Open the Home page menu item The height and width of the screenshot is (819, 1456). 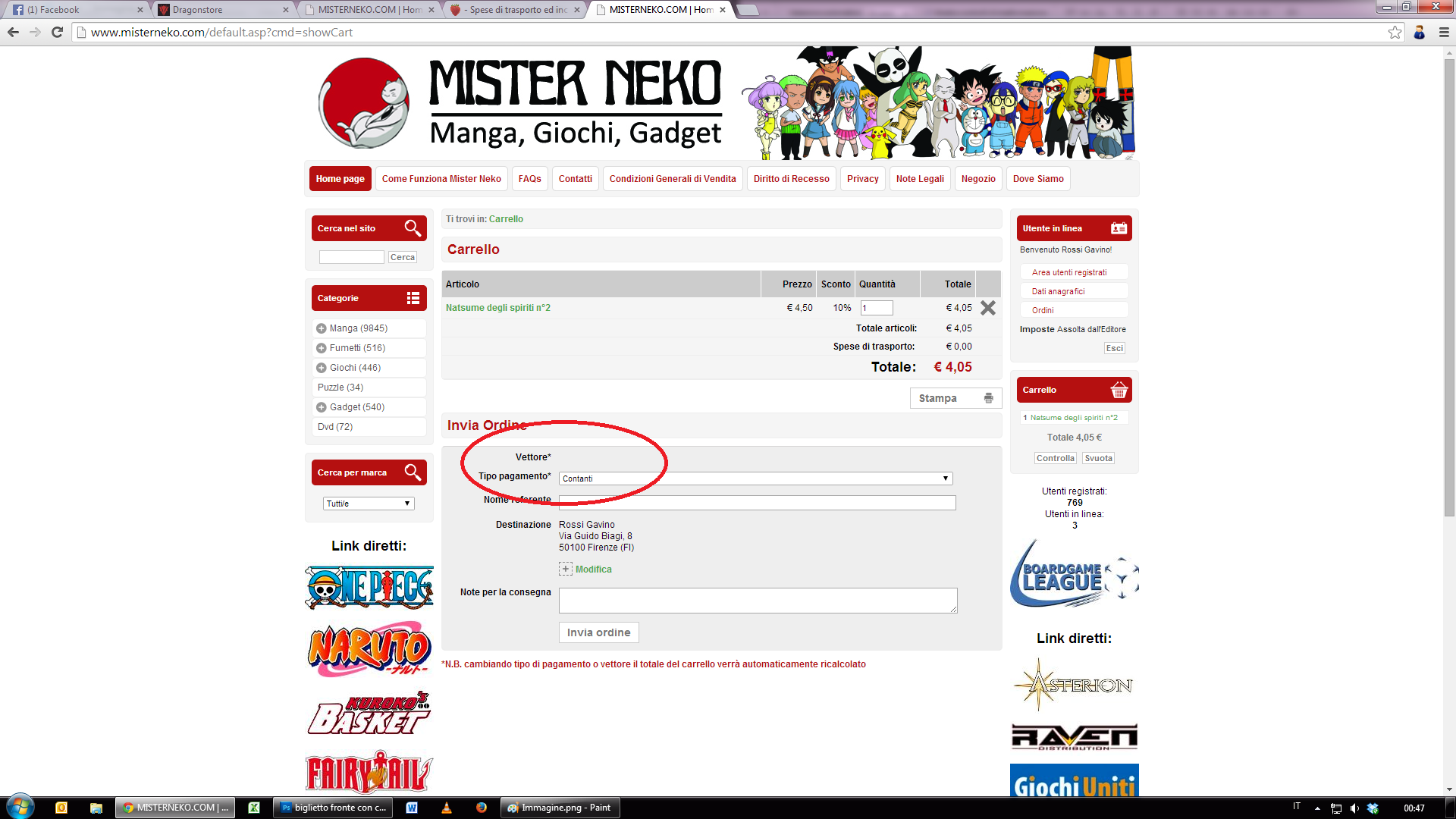tap(340, 179)
